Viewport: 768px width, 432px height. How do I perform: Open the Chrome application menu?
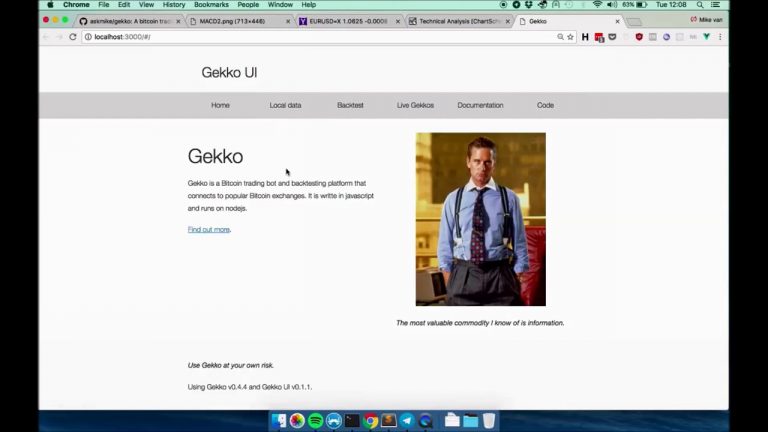[76, 5]
